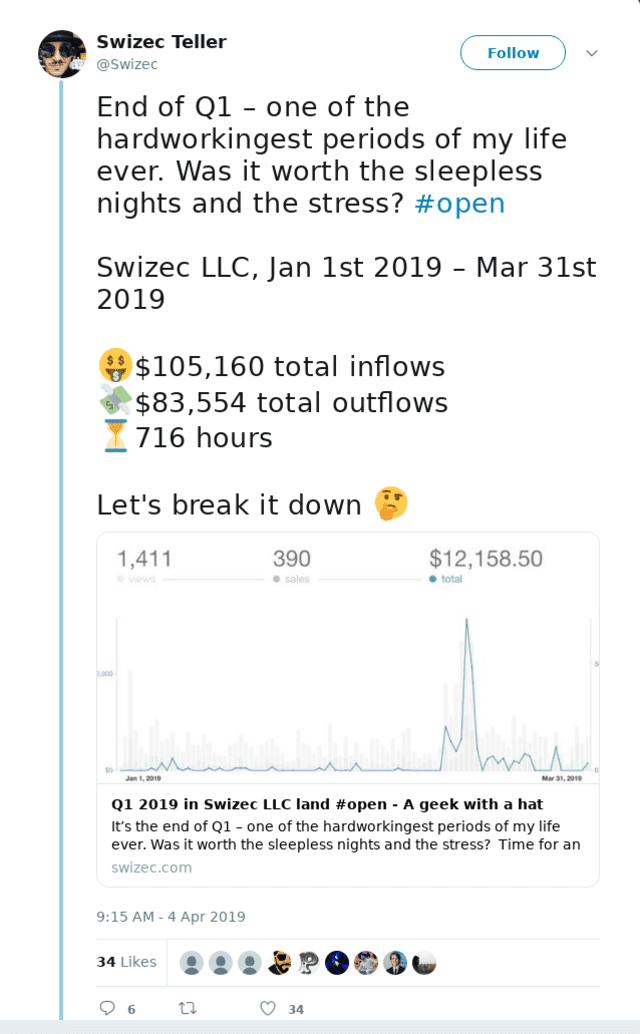This screenshot has width=640, height=1034.
Task: Open the @Swizec handle link
Action: coord(127,64)
